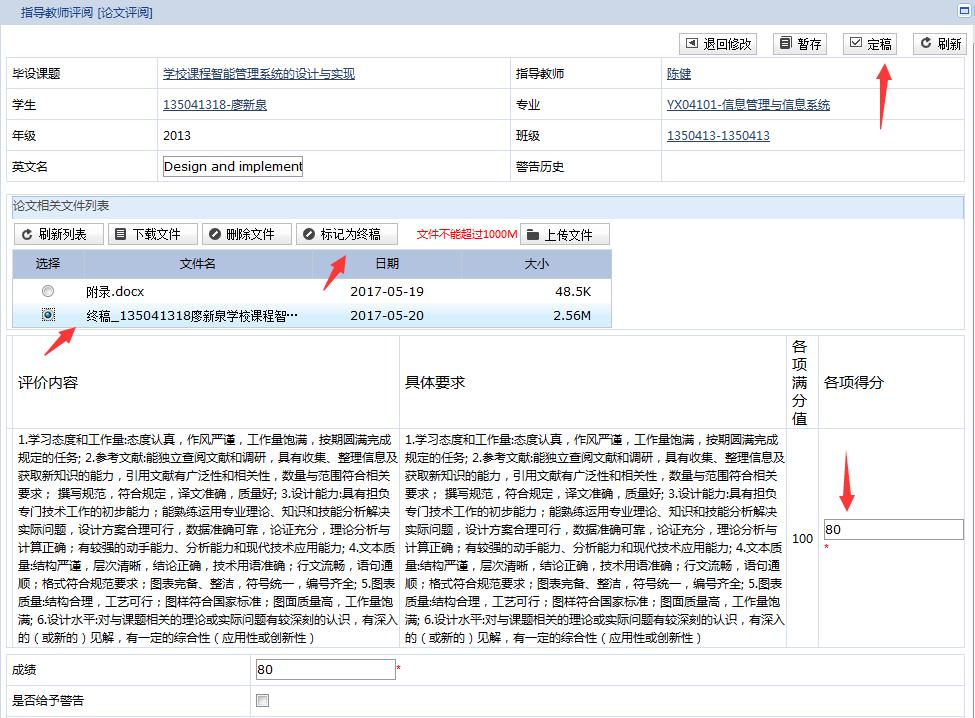975x718 pixels.
Task: Click the 下载文件 list icon
Action: click(121, 234)
